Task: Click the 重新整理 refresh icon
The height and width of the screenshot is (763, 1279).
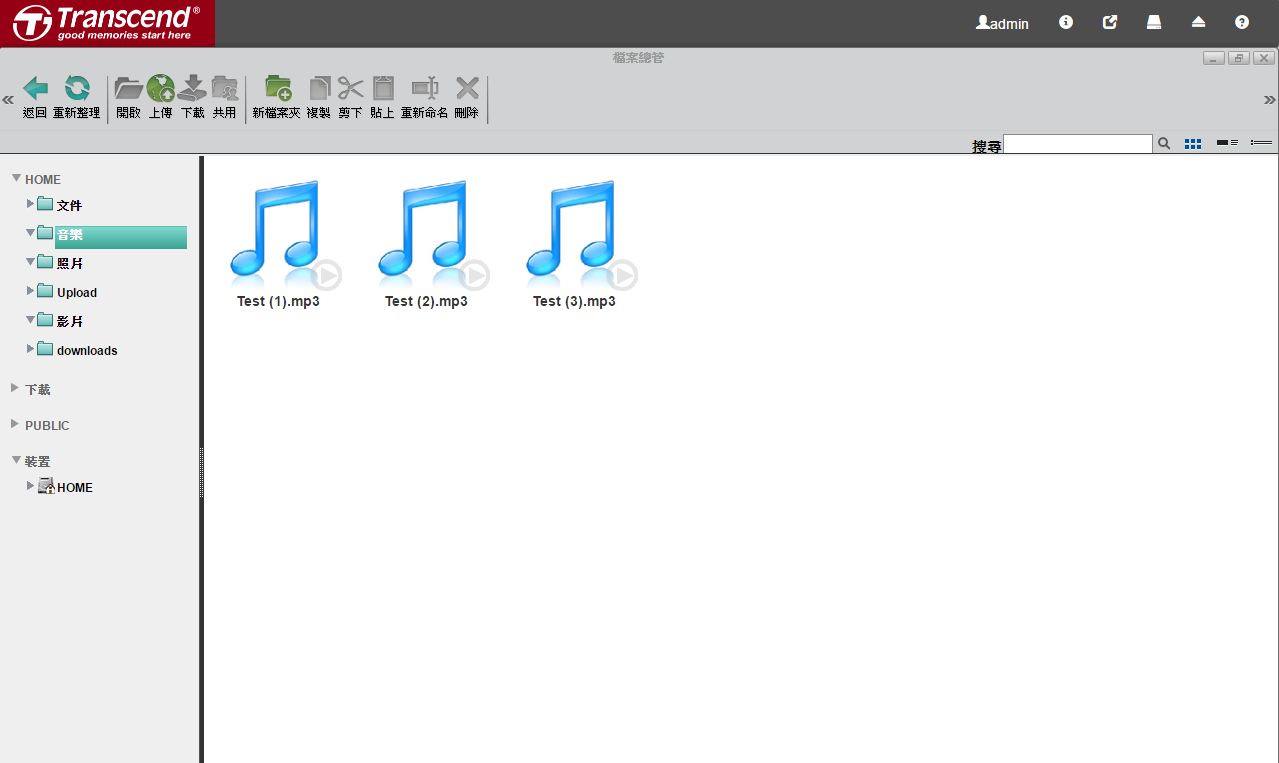Action: pyautogui.click(x=77, y=88)
